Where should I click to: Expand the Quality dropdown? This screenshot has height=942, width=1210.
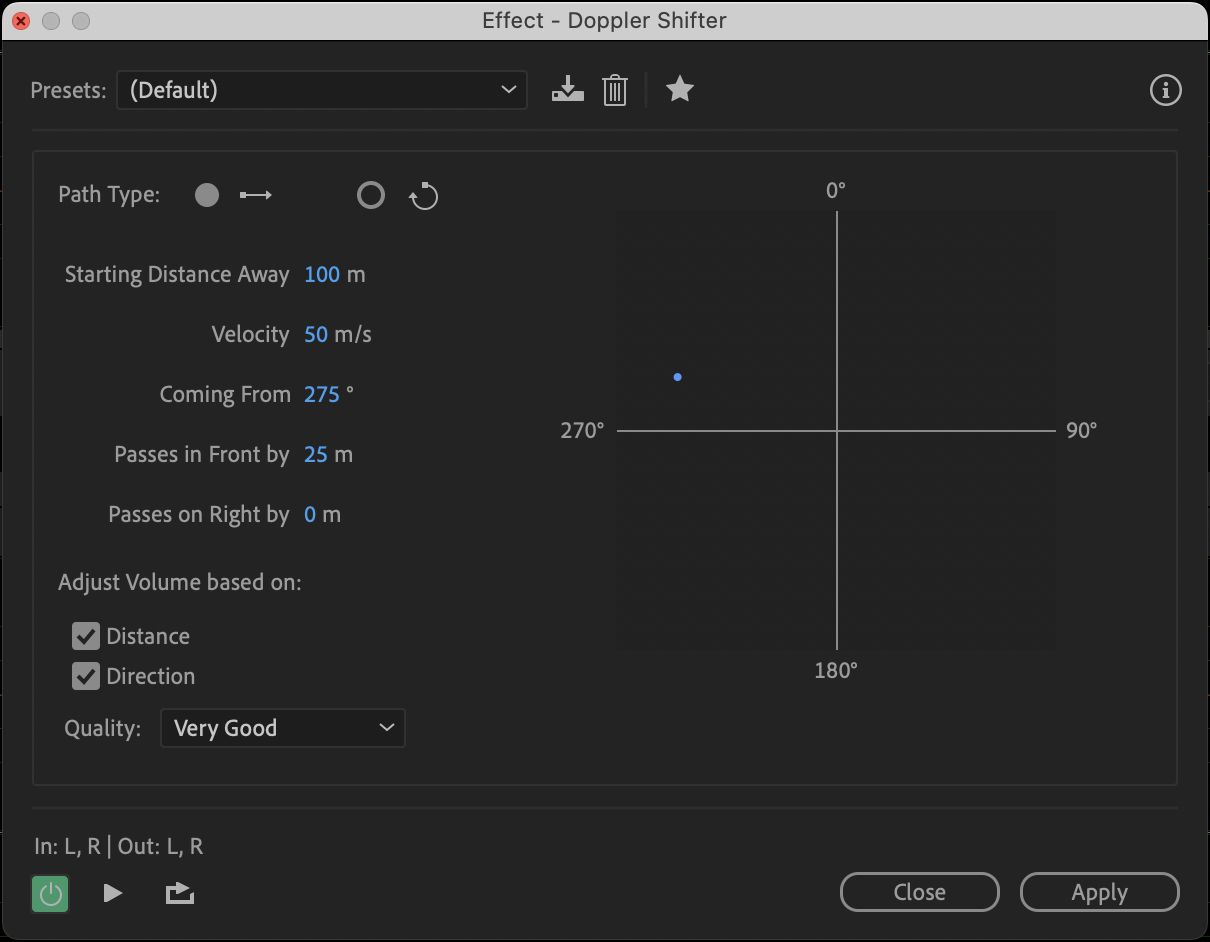point(283,728)
